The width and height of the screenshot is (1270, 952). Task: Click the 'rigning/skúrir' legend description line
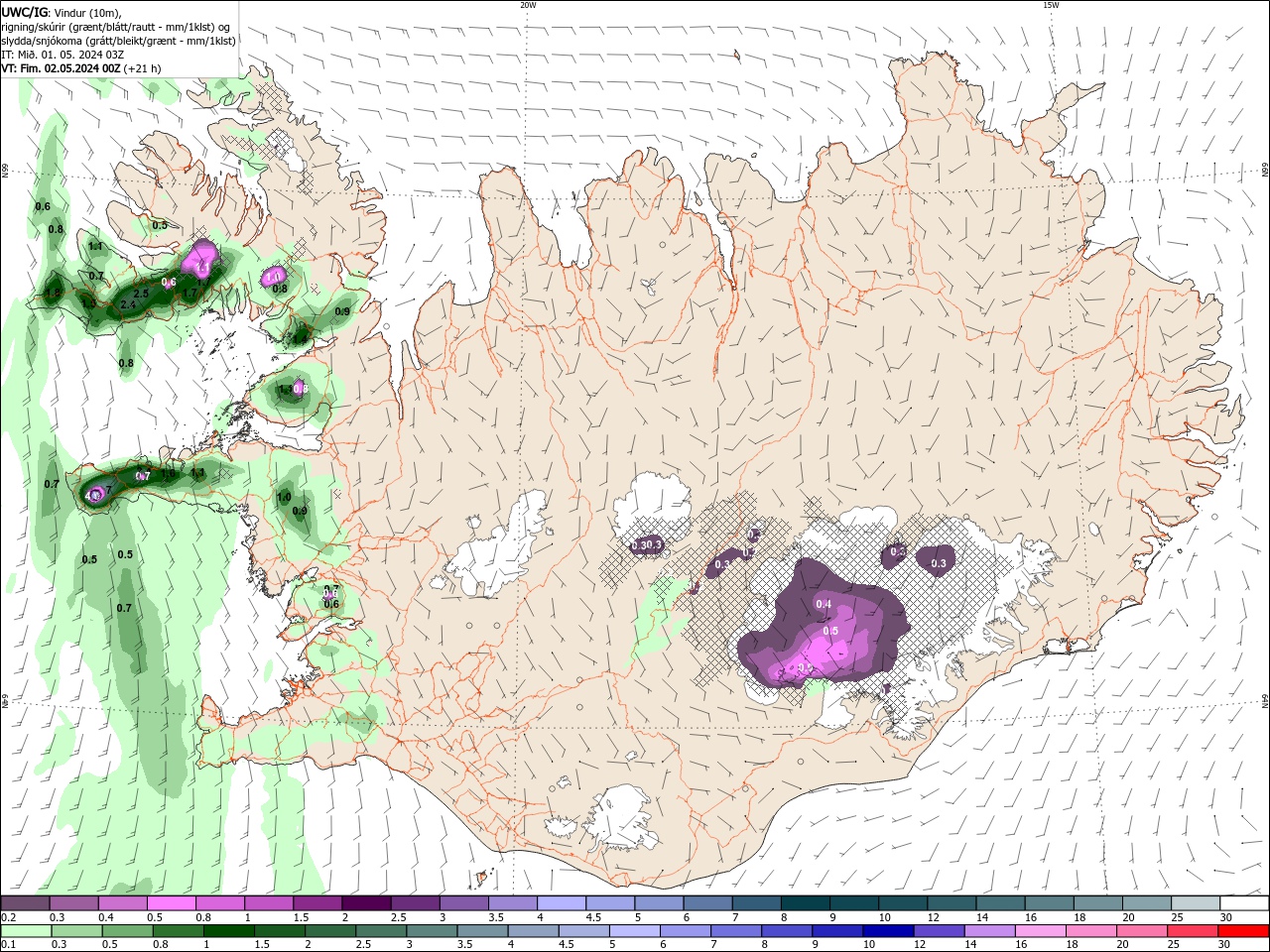pyautogui.click(x=115, y=27)
